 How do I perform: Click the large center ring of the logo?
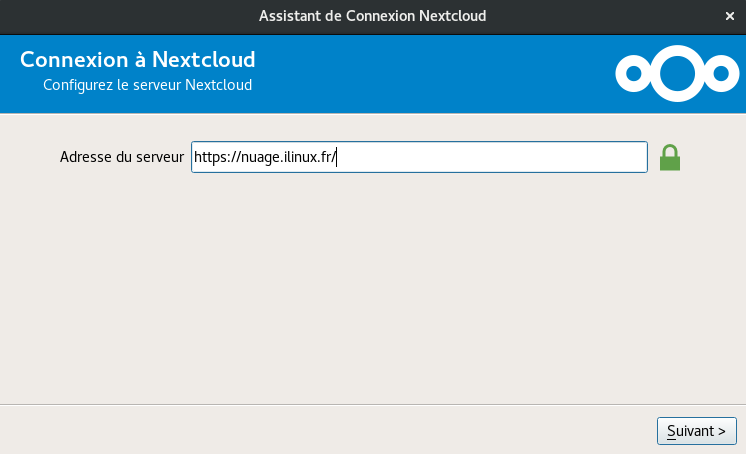[x=677, y=72]
